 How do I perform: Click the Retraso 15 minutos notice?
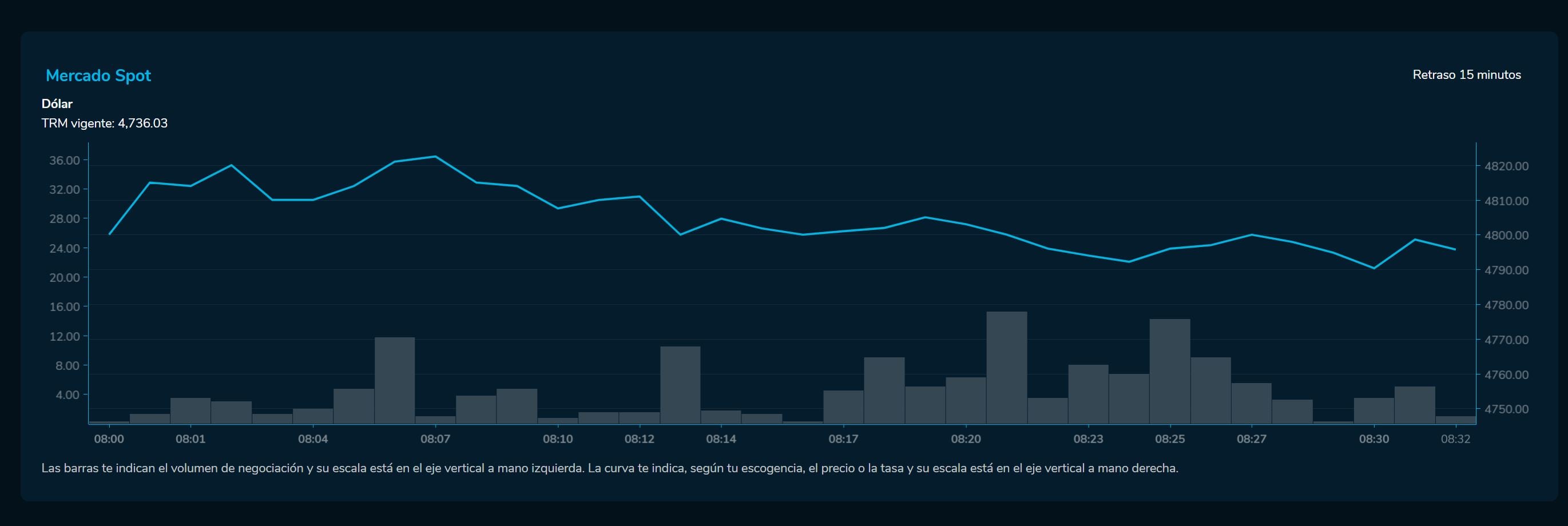pos(1466,75)
